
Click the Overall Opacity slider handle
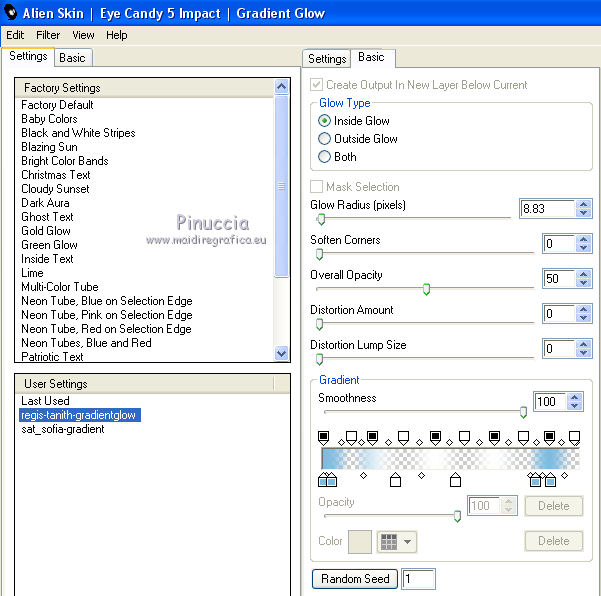426,289
